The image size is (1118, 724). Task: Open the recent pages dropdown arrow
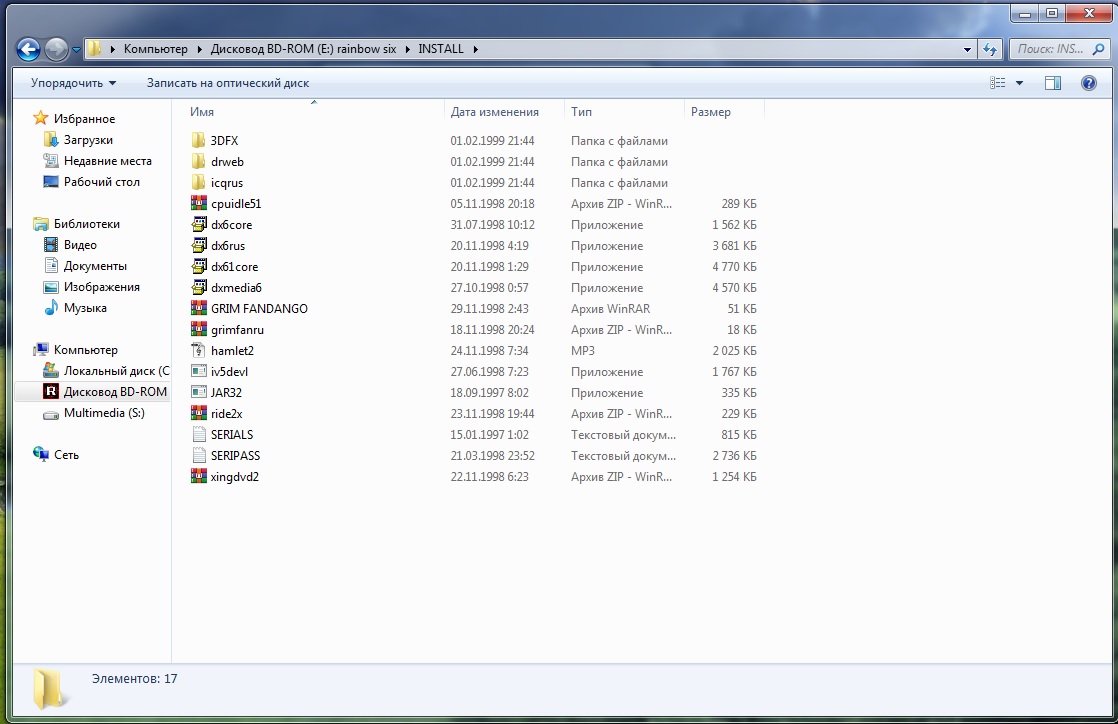tap(76, 50)
